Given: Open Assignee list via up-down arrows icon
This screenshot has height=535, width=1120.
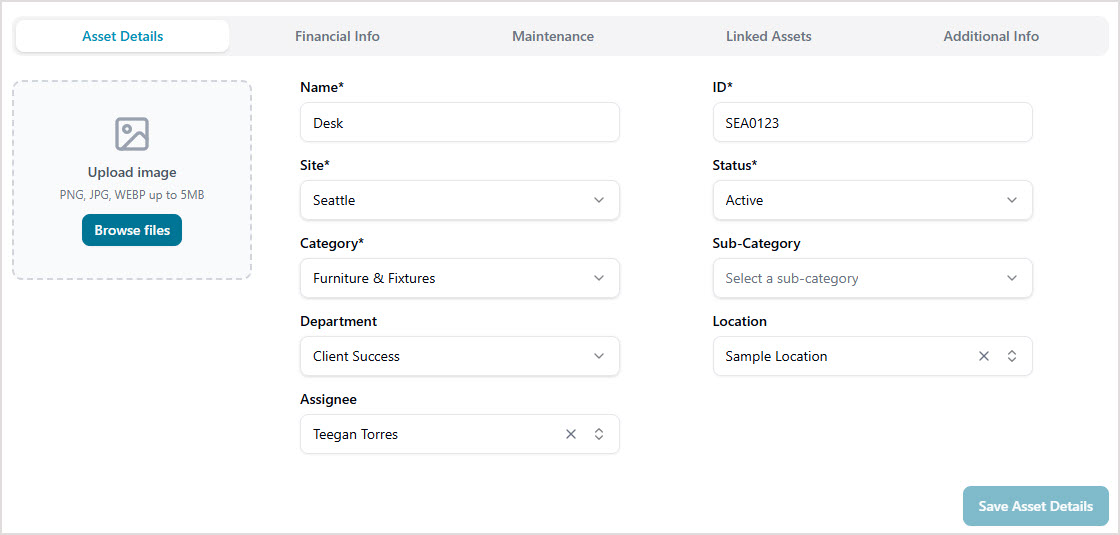Looking at the screenshot, I should 599,434.
